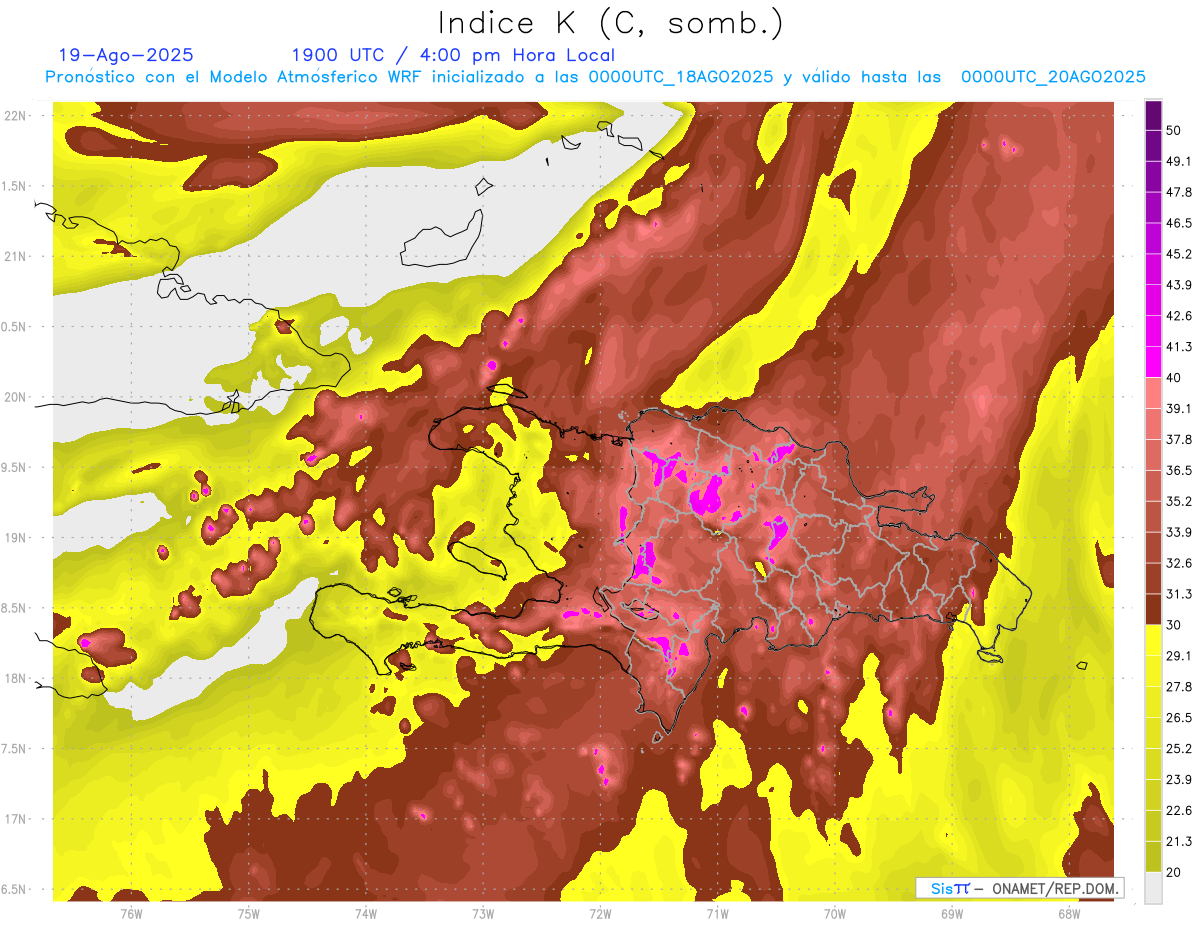Select the "20N" latitude label

pos(15,397)
